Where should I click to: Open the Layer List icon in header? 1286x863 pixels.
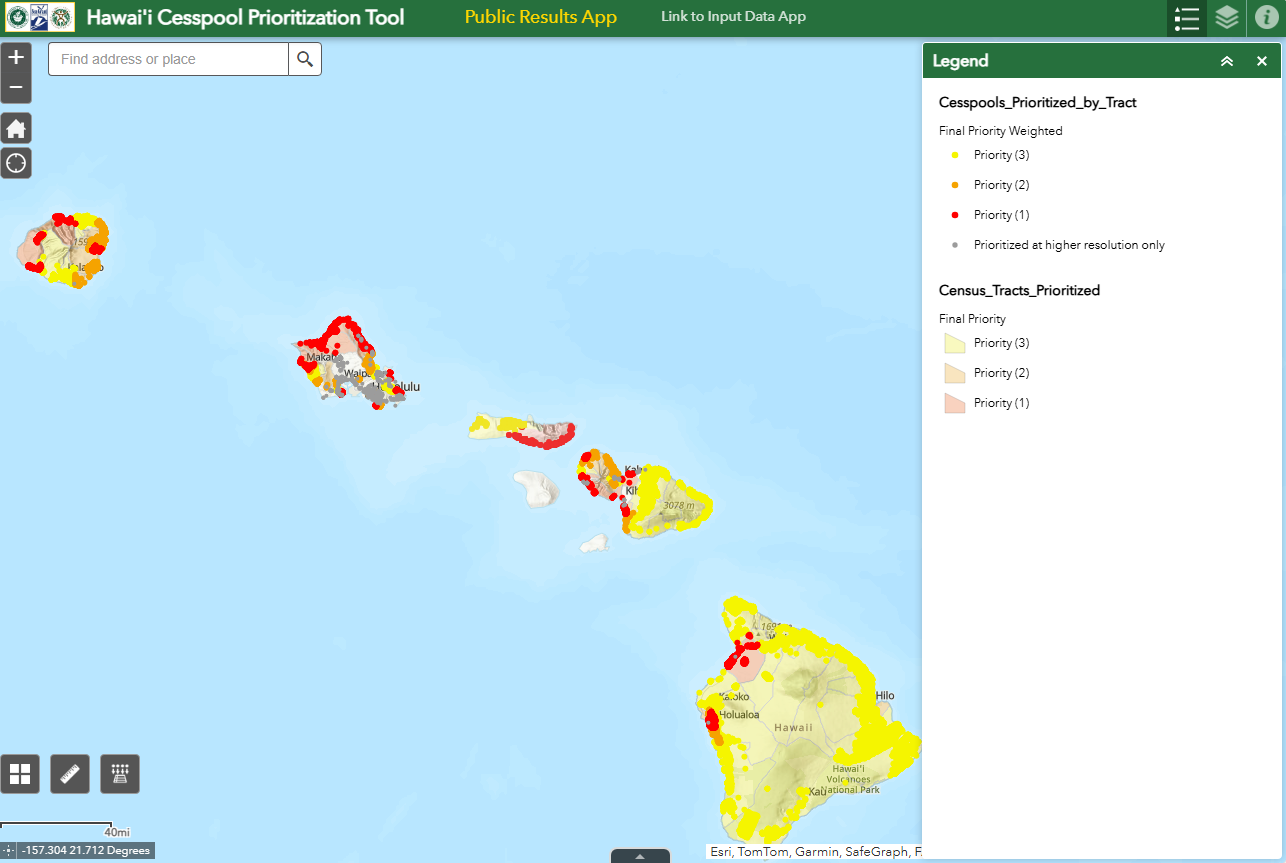(1227, 18)
